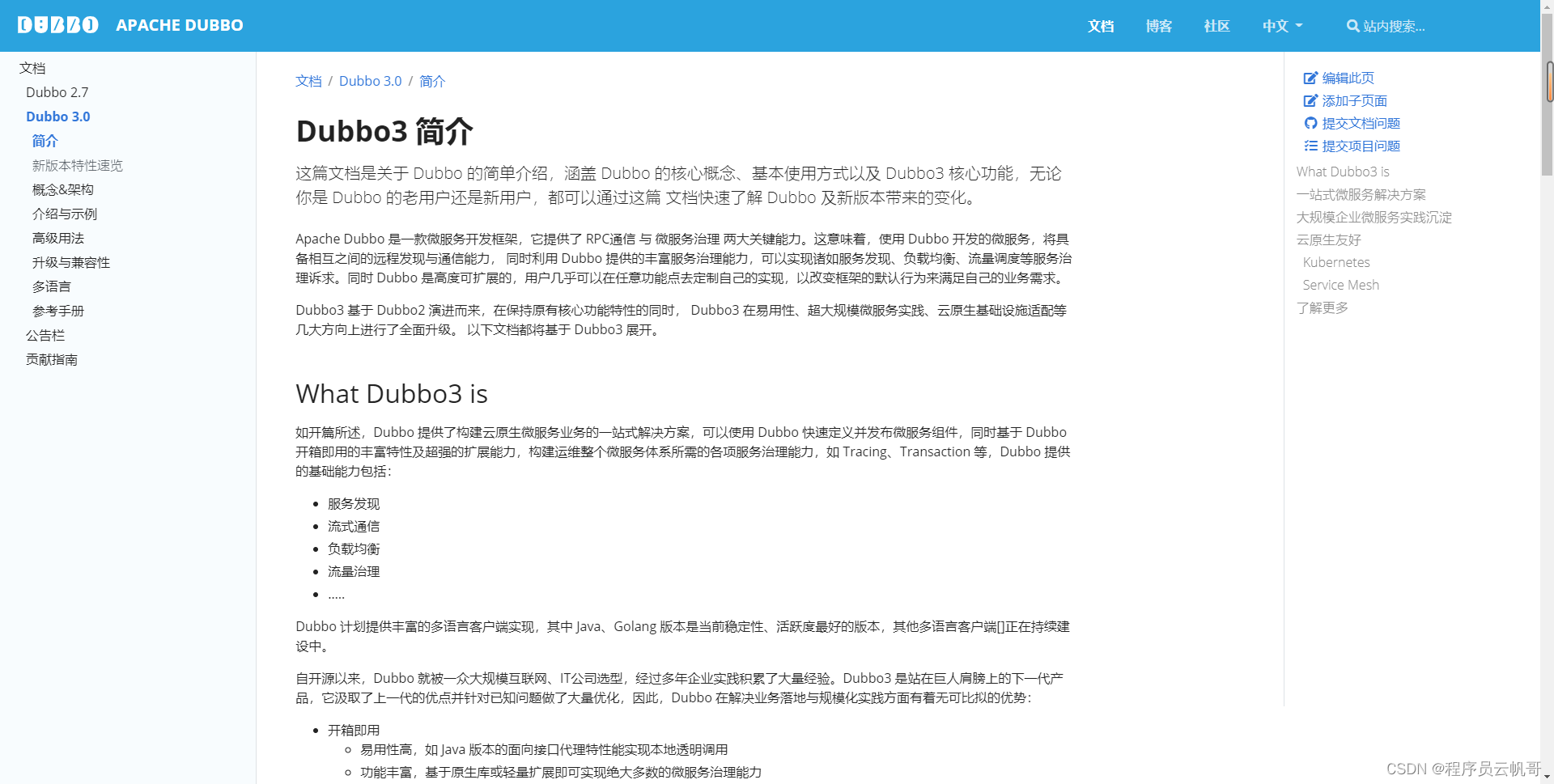The height and width of the screenshot is (784, 1554).
Task: Click the Dubbo 3.0 breadcrumb link
Action: pyautogui.click(x=371, y=81)
